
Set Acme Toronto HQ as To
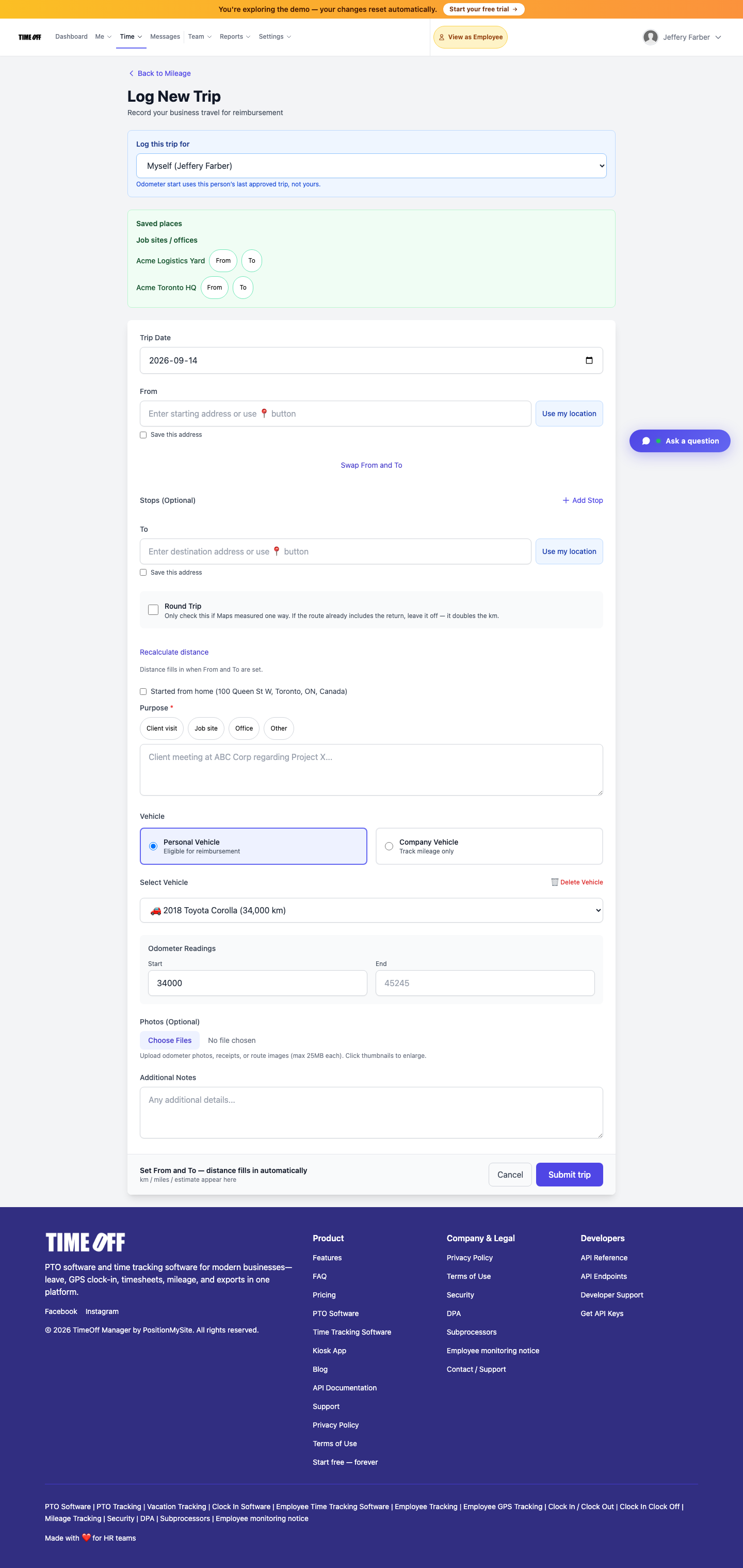[x=243, y=287]
